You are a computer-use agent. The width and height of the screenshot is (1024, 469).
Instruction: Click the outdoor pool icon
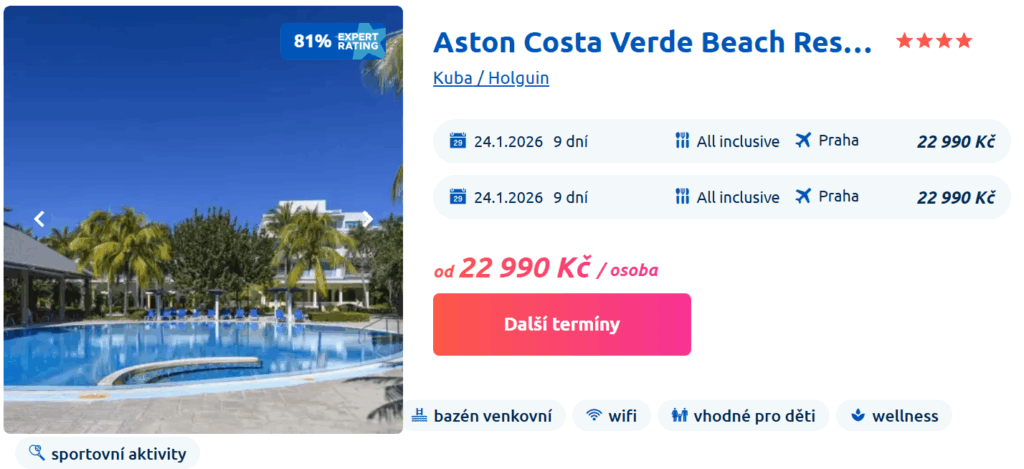418,415
